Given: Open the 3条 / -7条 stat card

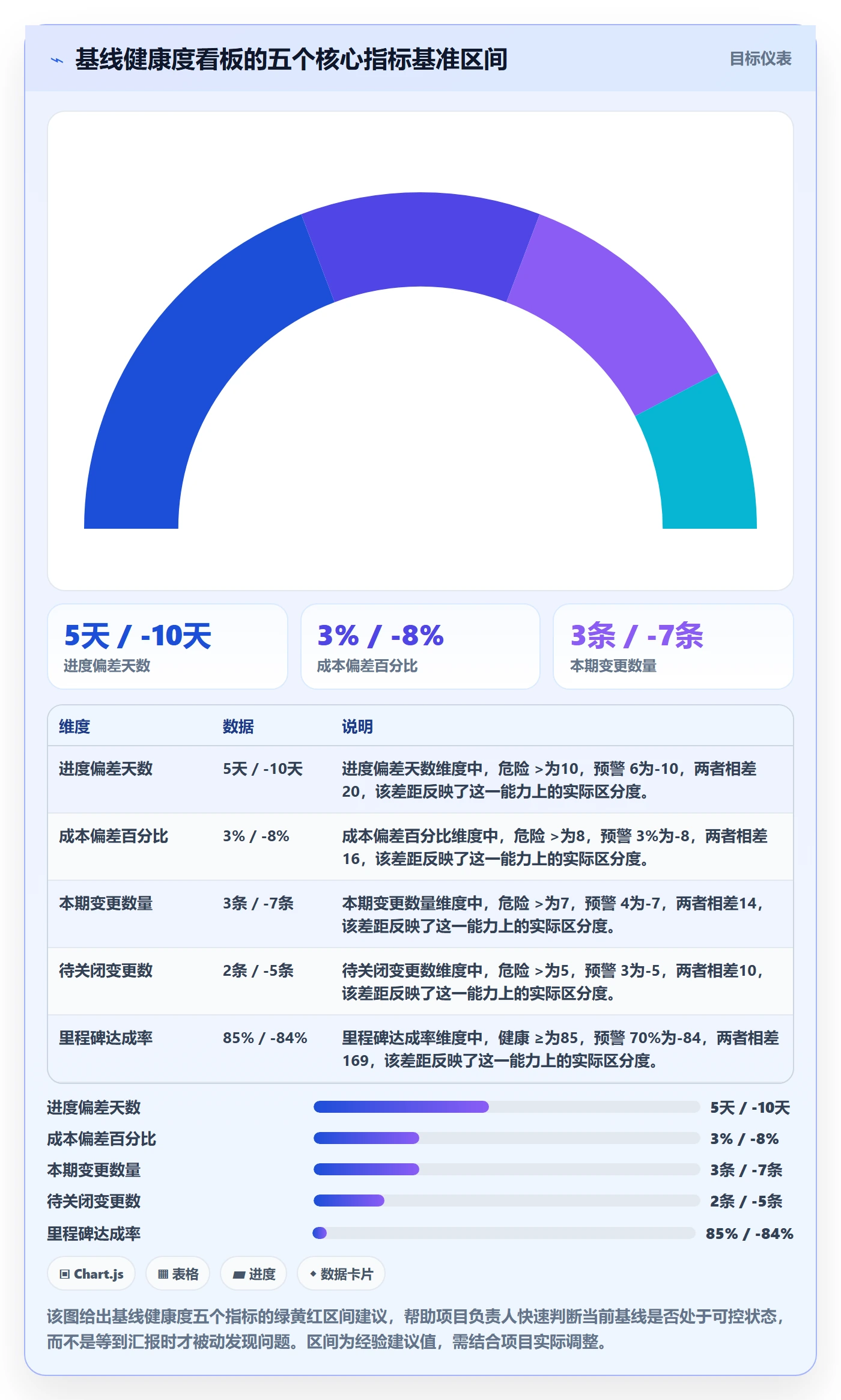Looking at the screenshot, I should (x=673, y=647).
